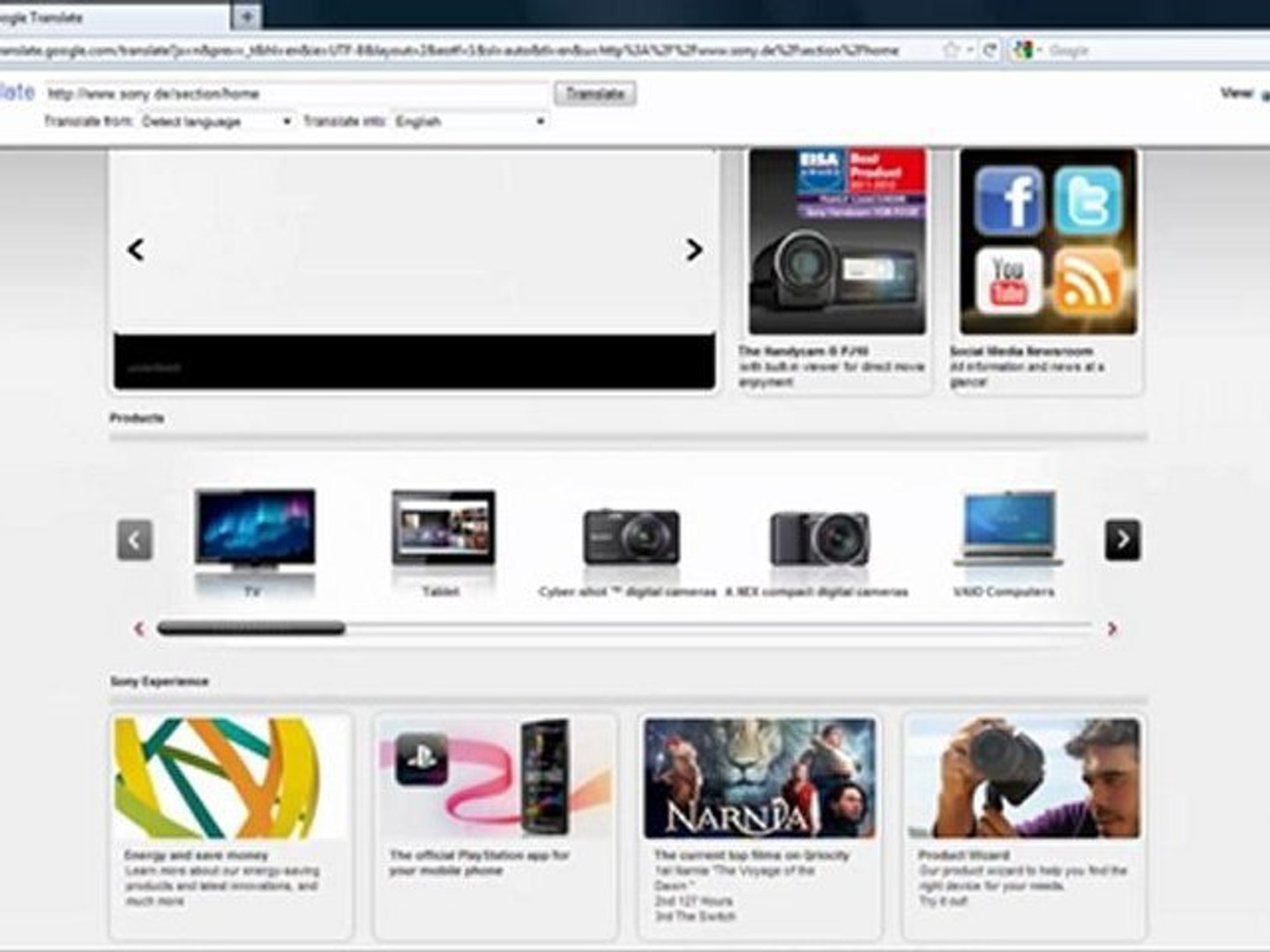Show next banner slide arrow
Image resolution: width=1270 pixels, height=952 pixels.
point(694,249)
